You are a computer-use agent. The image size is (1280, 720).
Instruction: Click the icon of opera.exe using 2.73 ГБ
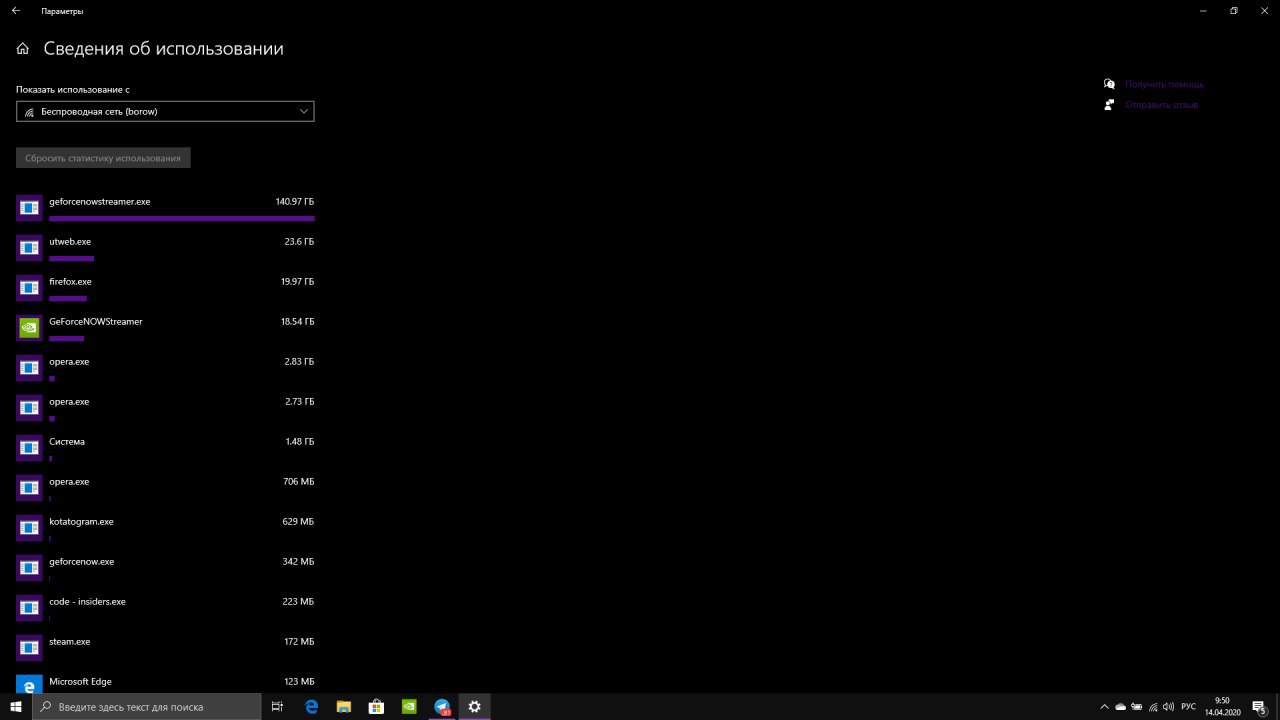coord(29,408)
